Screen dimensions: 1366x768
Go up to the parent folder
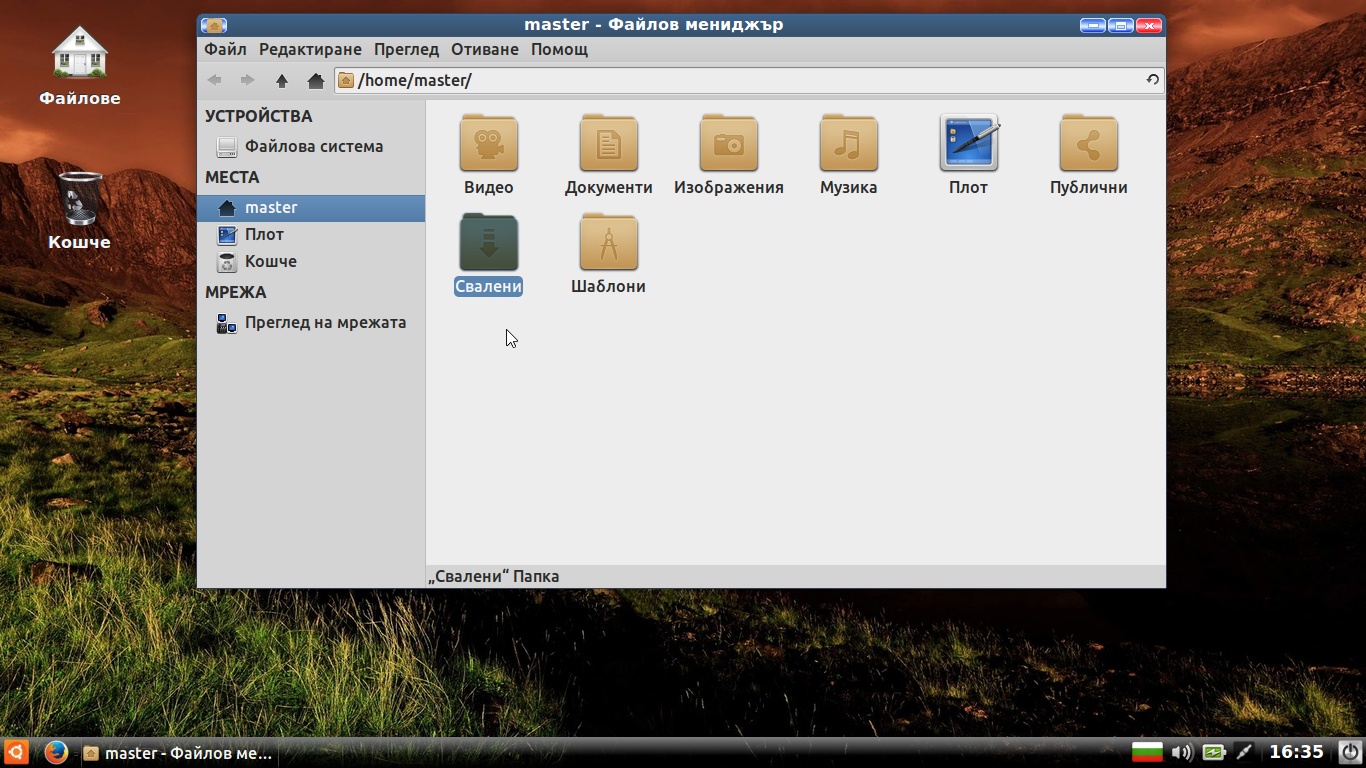click(x=282, y=80)
